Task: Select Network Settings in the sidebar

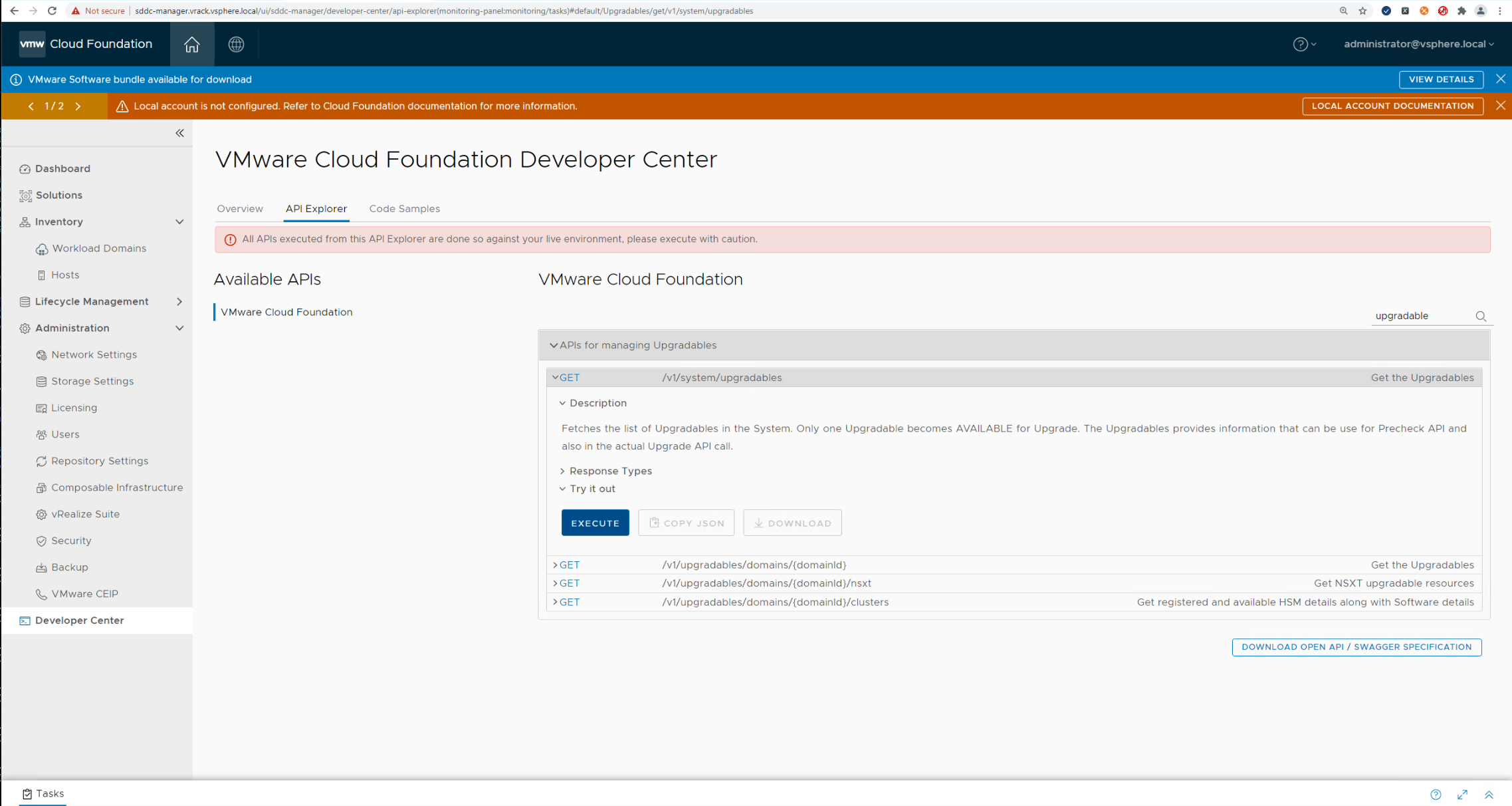Action: pyautogui.click(x=94, y=354)
